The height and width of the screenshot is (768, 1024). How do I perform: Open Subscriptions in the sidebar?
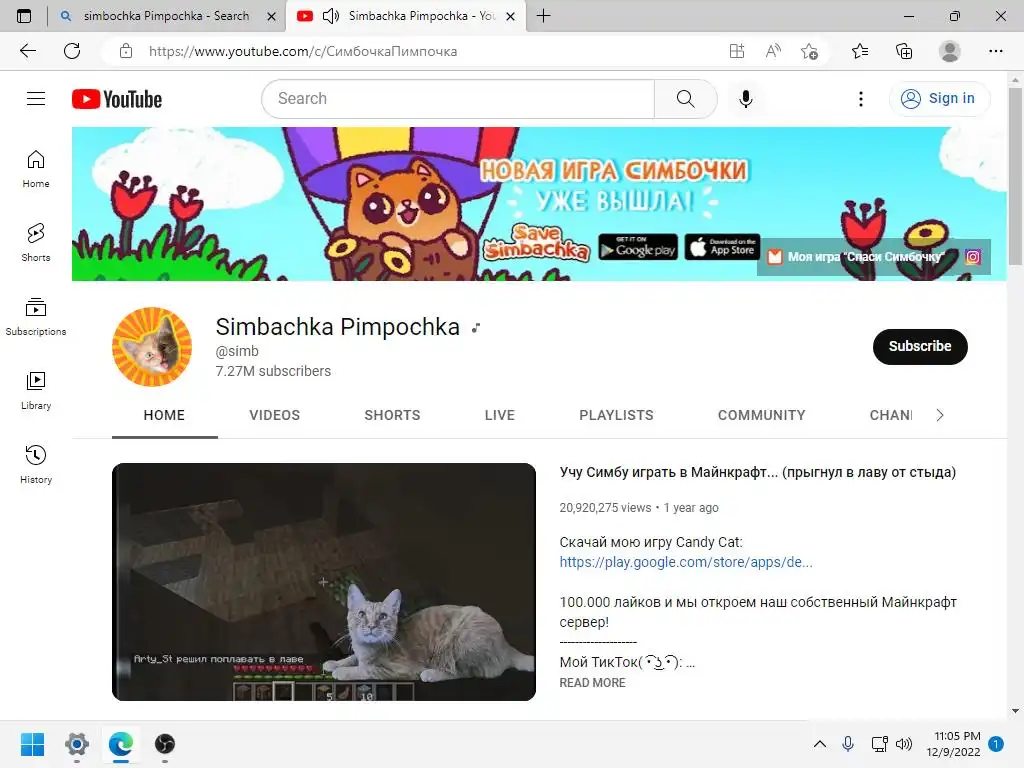coord(36,317)
